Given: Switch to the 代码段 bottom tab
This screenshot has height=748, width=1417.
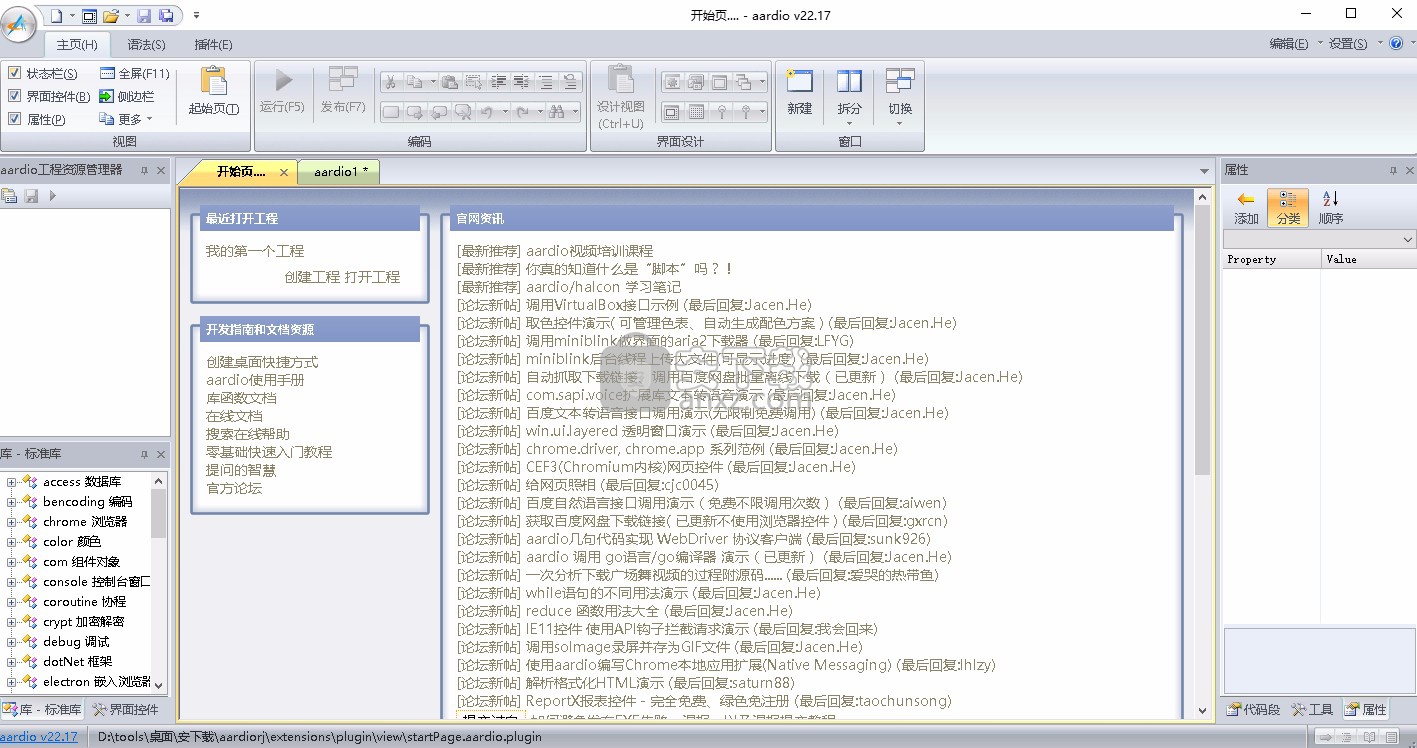Looking at the screenshot, I should [x=1254, y=709].
